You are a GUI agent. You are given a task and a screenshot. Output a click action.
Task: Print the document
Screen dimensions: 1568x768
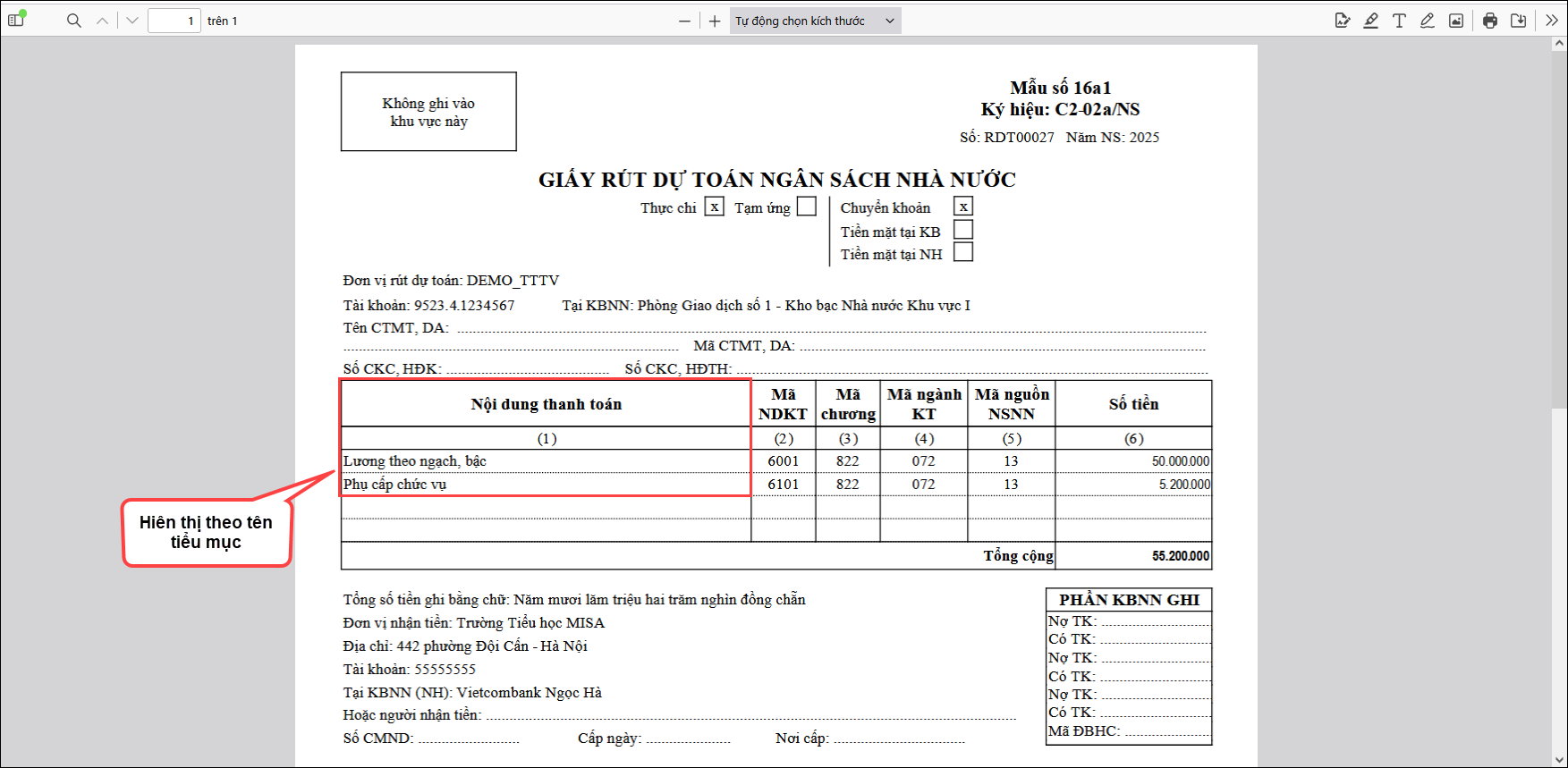tap(1490, 21)
